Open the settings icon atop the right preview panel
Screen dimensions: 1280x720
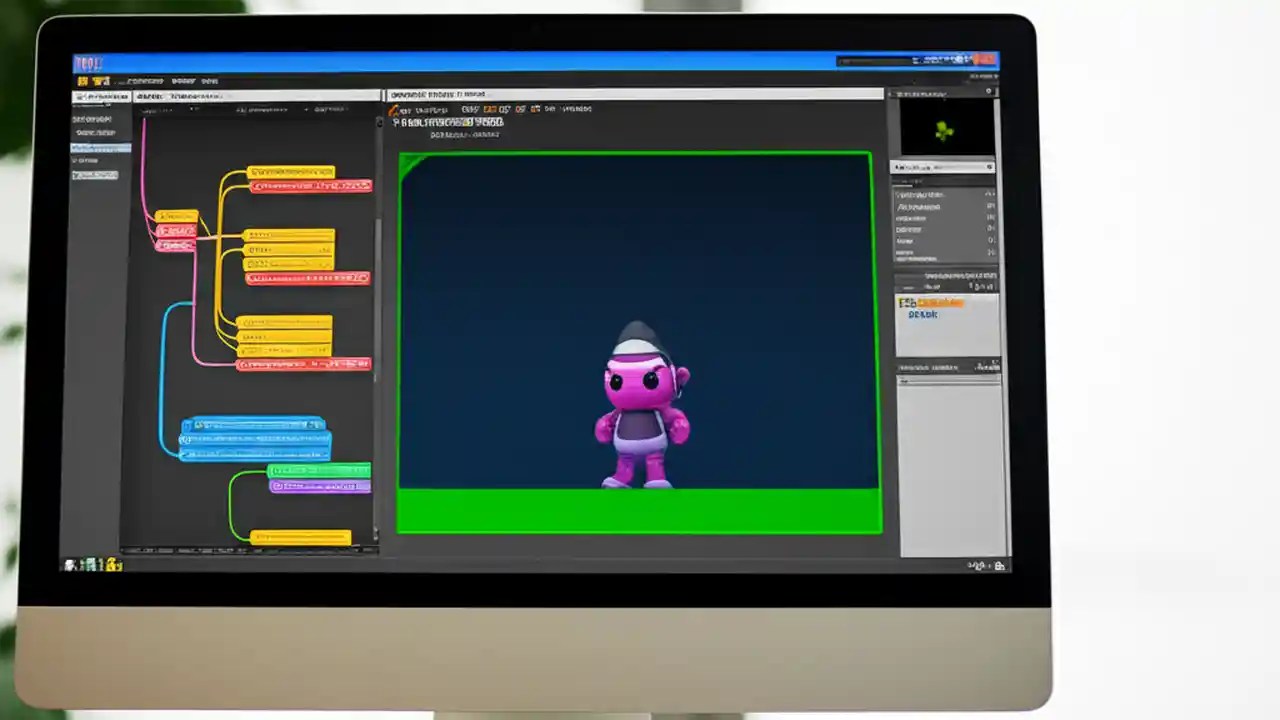pos(989,91)
